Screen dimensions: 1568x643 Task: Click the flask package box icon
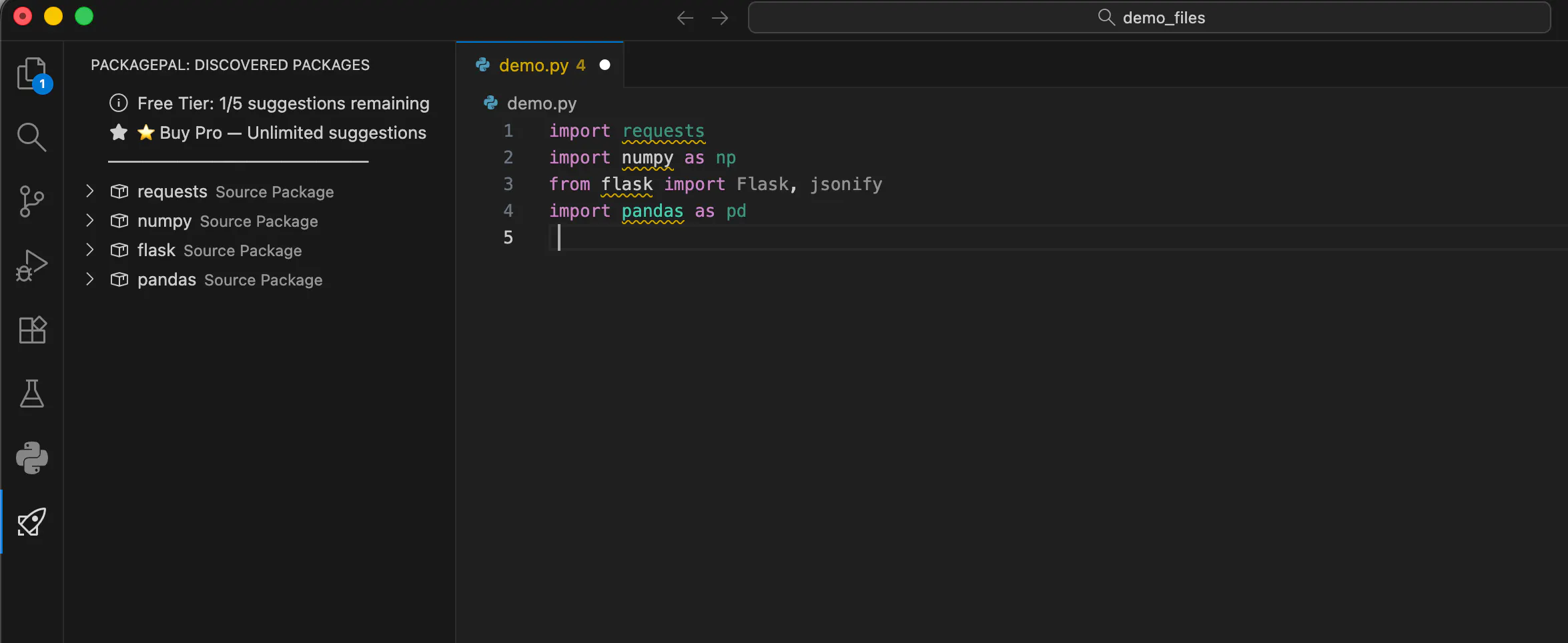coord(119,250)
